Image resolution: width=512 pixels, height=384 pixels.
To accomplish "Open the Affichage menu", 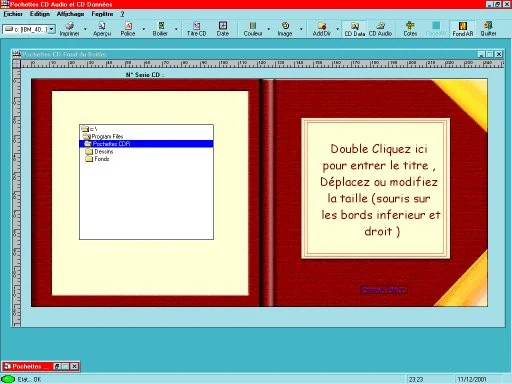I will [x=70, y=14].
